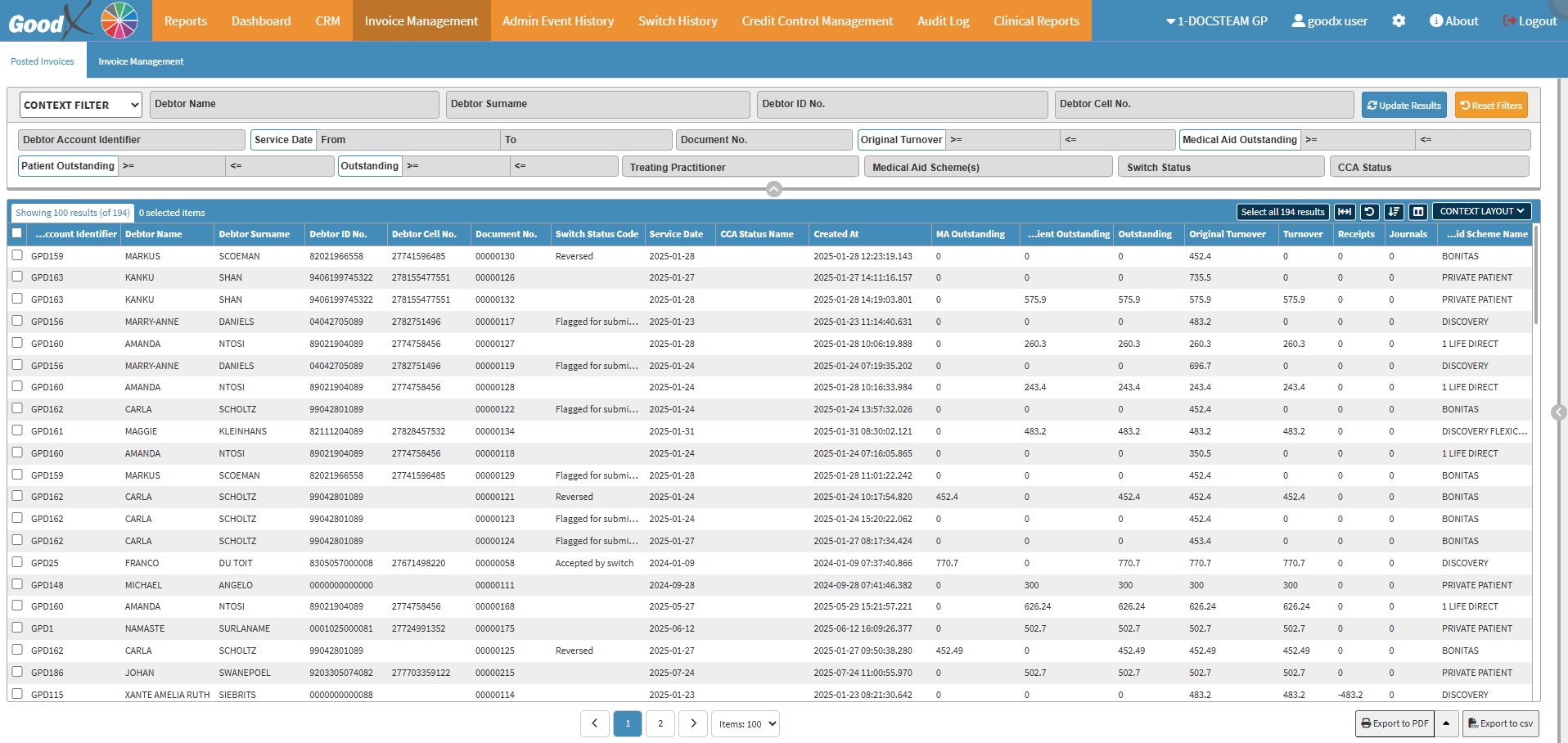
Task: Click the fit column width icon
Action: [x=1345, y=212]
